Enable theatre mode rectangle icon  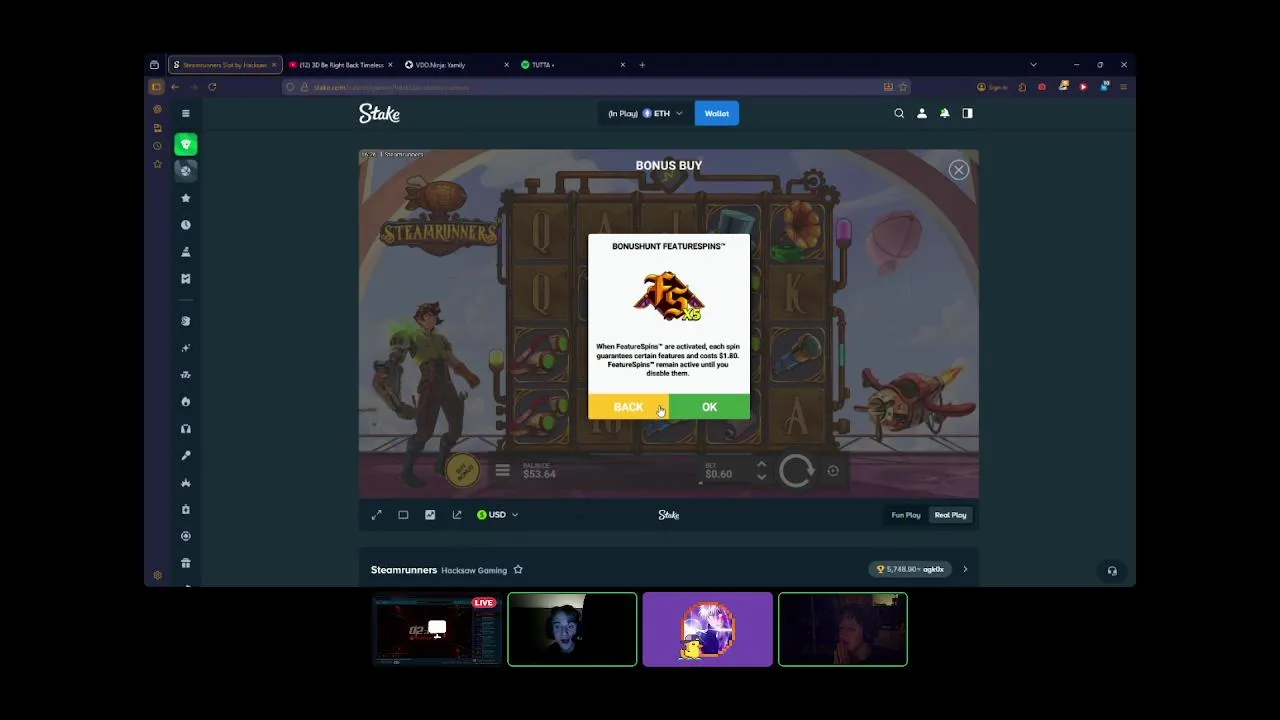[x=403, y=515]
